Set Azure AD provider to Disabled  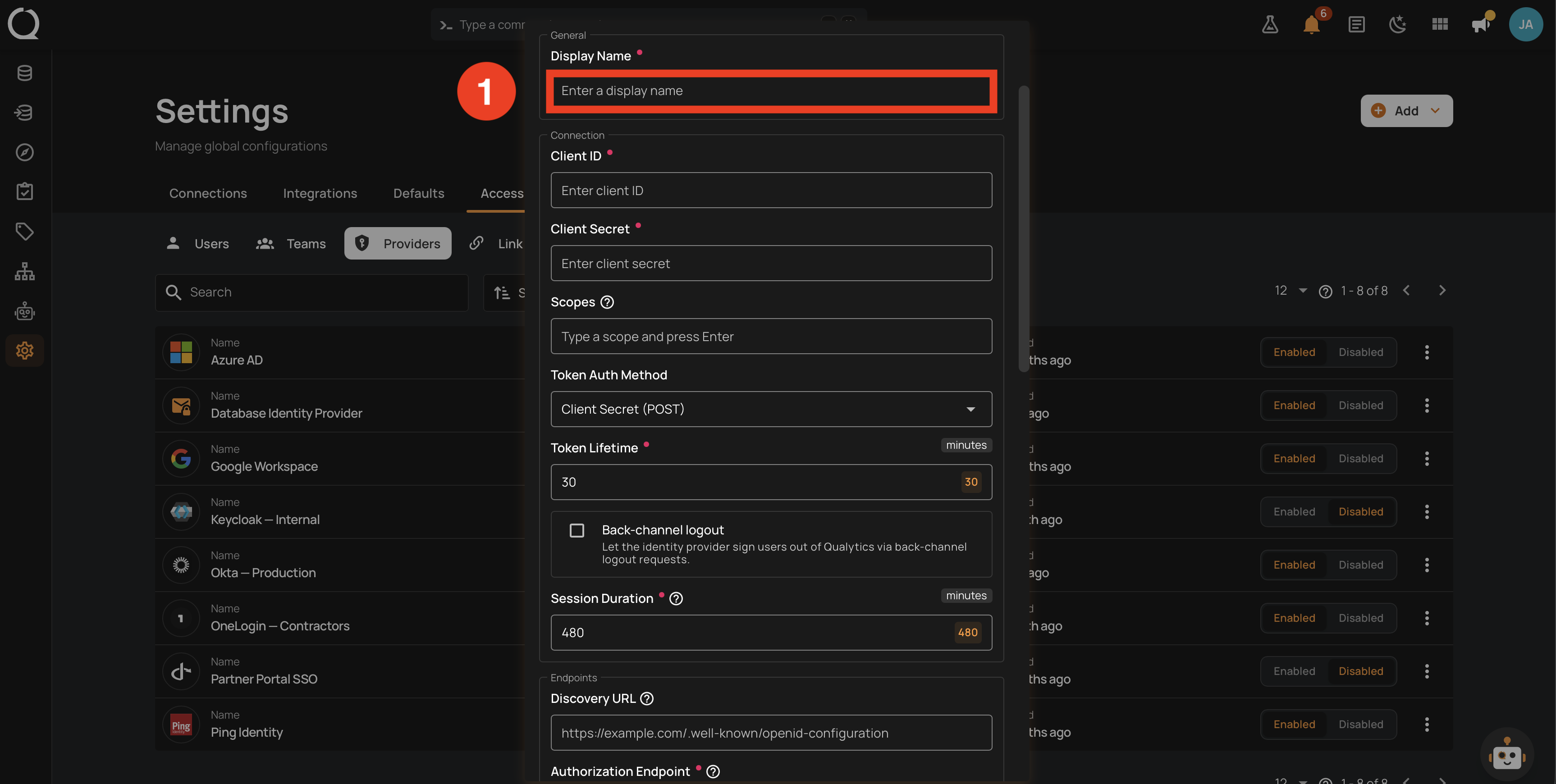point(1360,352)
